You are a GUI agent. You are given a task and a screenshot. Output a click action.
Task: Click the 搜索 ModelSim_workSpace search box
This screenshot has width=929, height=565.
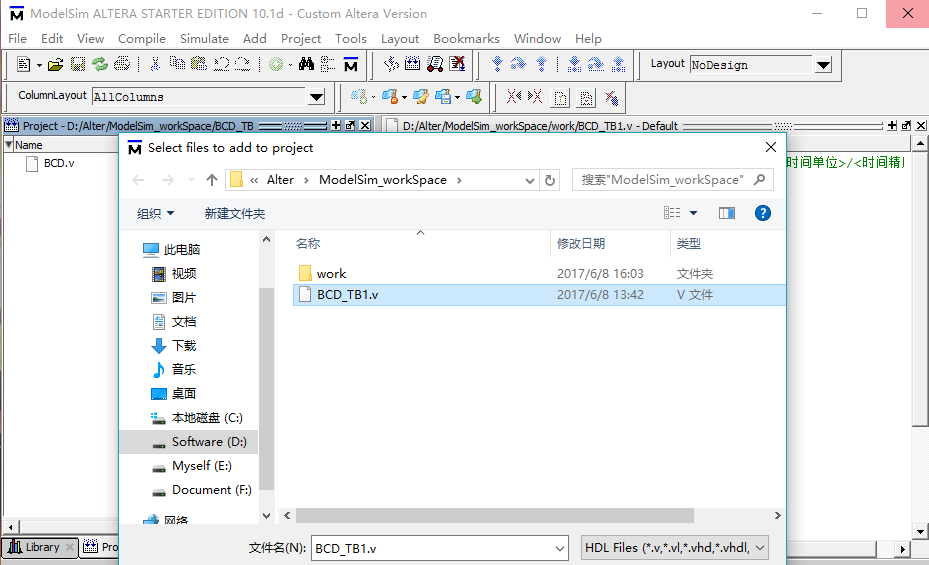pyautogui.click(x=672, y=180)
